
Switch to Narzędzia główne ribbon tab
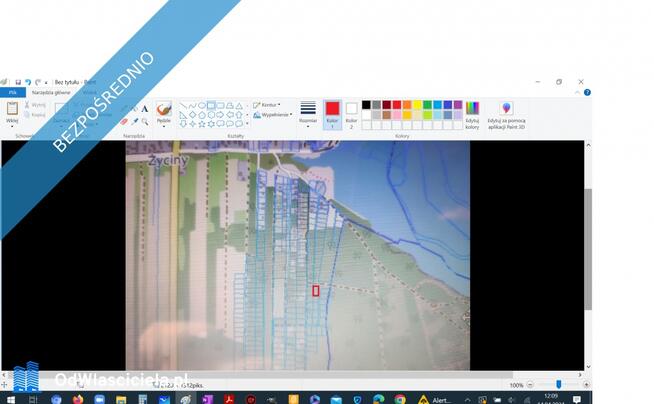pos(51,93)
